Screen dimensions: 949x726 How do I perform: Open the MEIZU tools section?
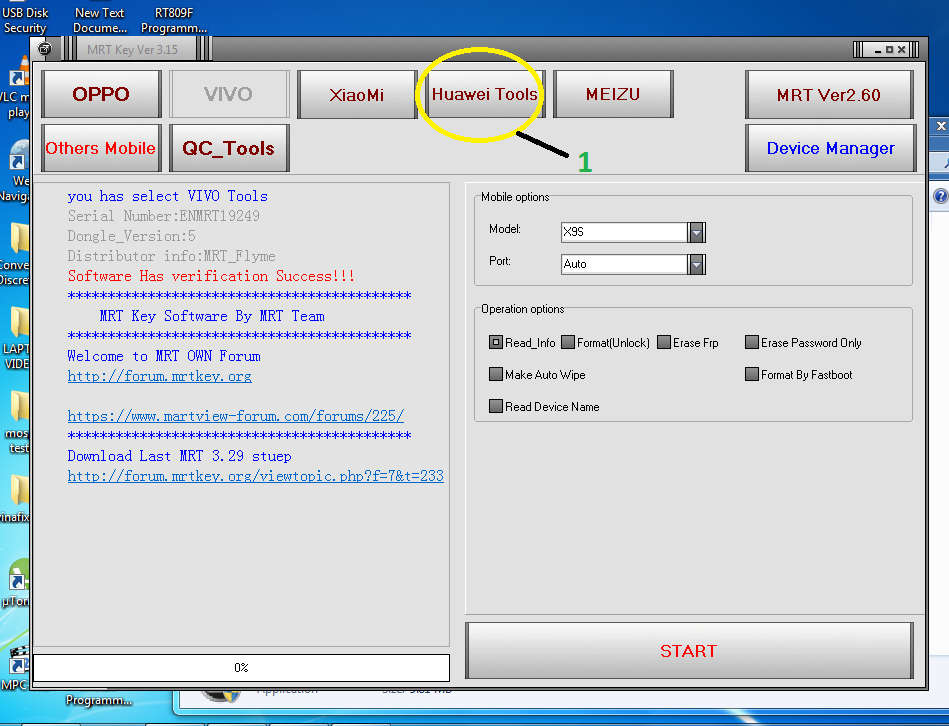click(x=612, y=94)
